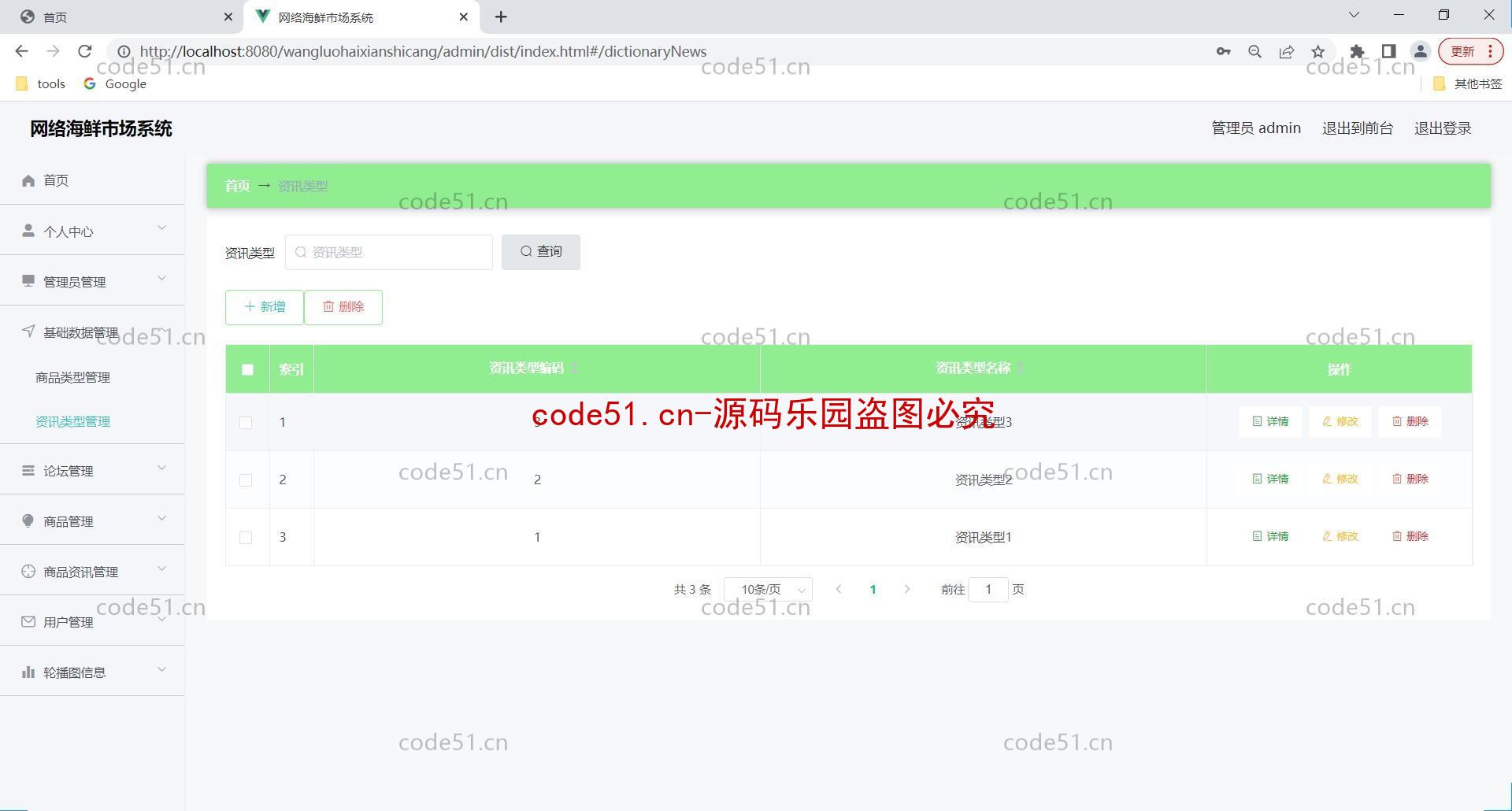
Task: Go to 首页 in sidebar menu
Action: click(x=92, y=180)
